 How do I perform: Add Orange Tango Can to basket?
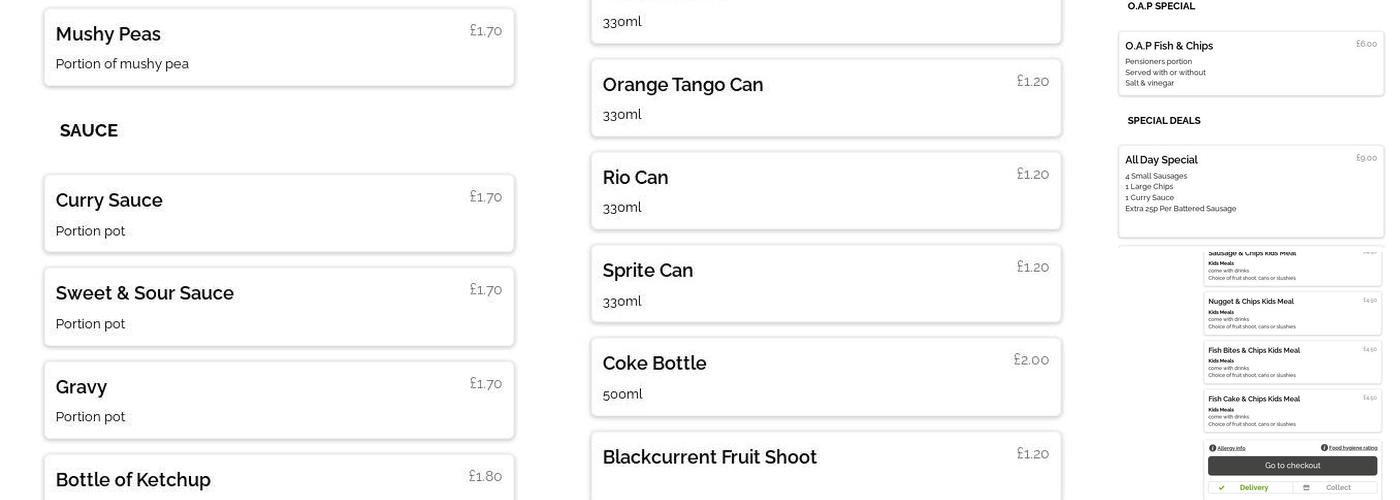click(826, 98)
